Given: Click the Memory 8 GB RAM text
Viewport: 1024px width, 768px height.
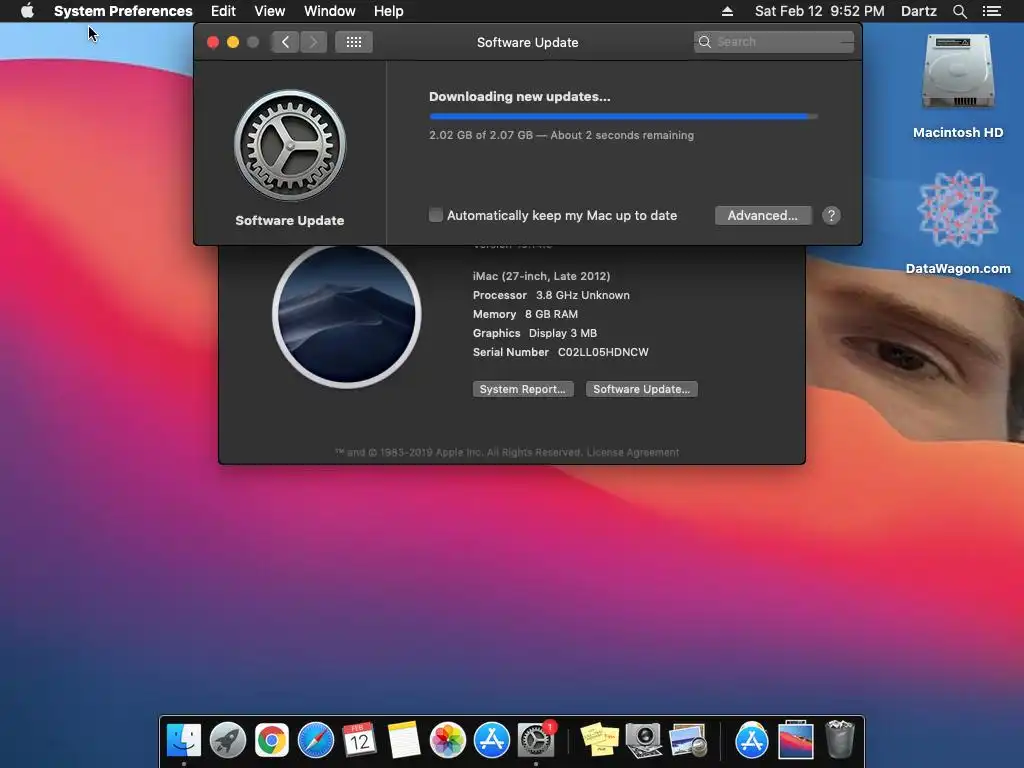Looking at the screenshot, I should point(525,314).
